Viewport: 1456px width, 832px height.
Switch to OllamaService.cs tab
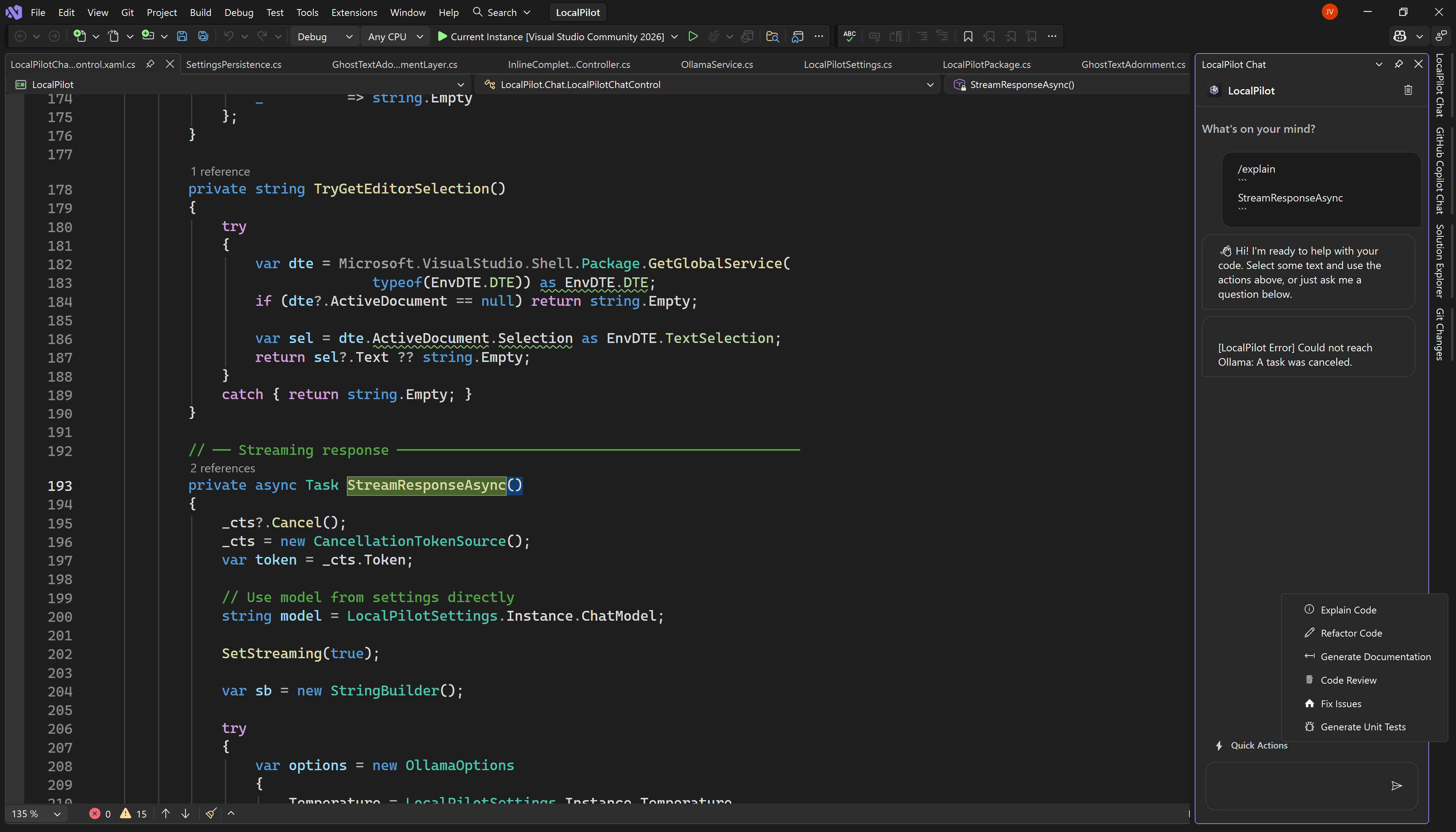[x=716, y=64]
